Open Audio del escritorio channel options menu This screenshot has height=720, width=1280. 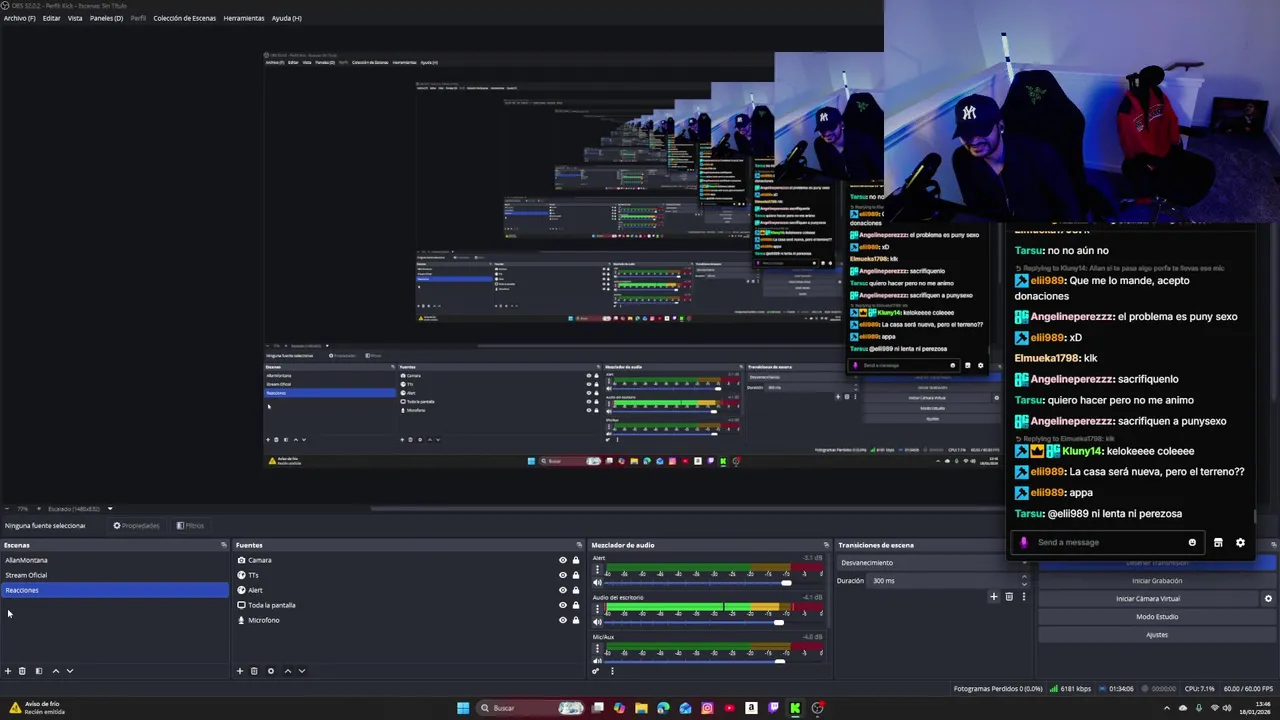click(x=597, y=608)
